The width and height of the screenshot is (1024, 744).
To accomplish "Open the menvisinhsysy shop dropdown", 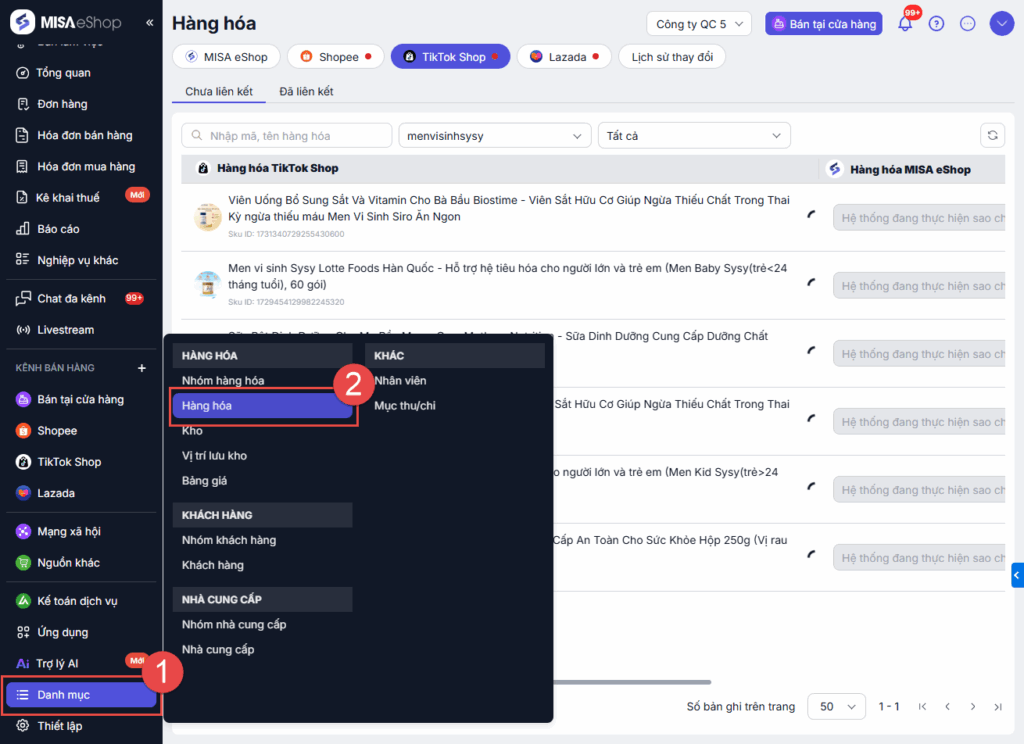I will pos(494,136).
